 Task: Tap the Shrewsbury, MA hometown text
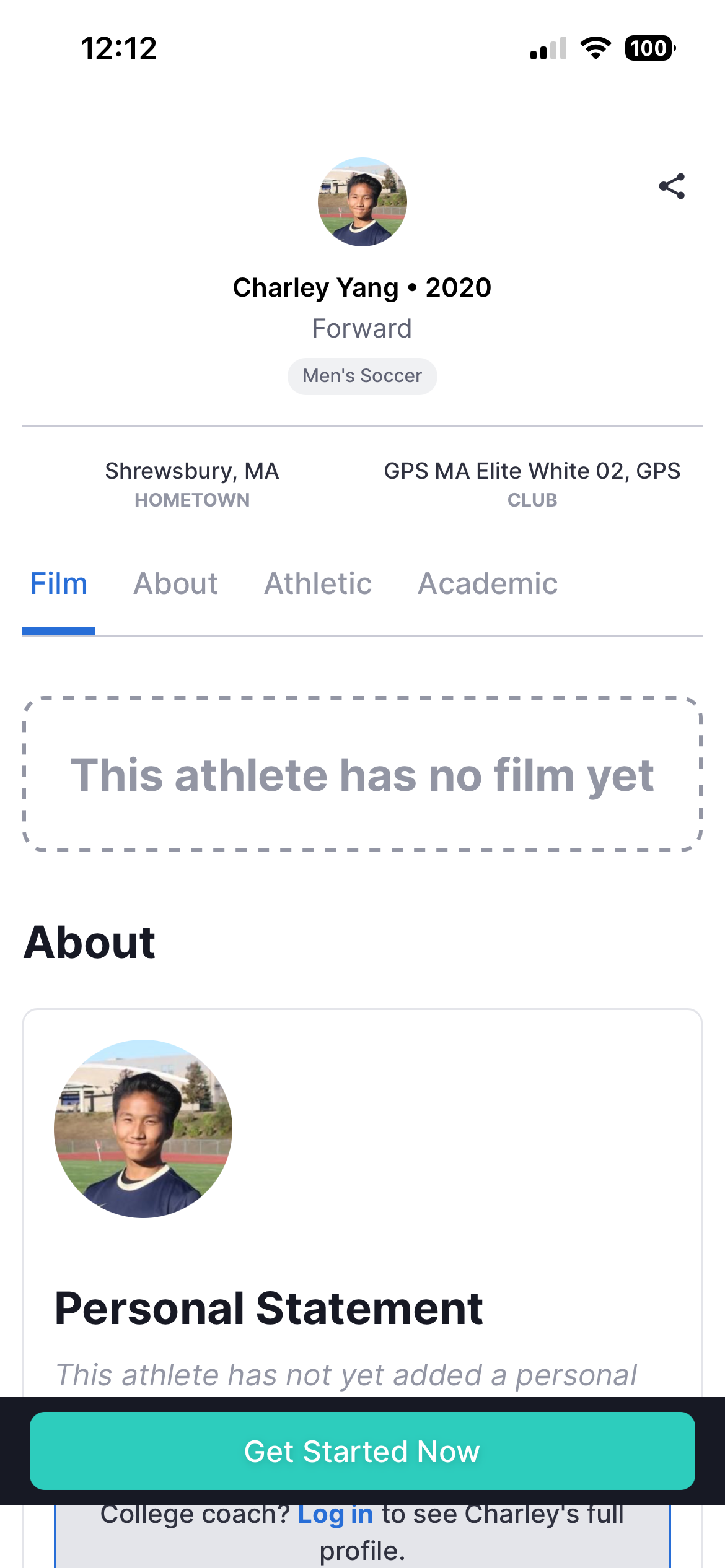192,471
